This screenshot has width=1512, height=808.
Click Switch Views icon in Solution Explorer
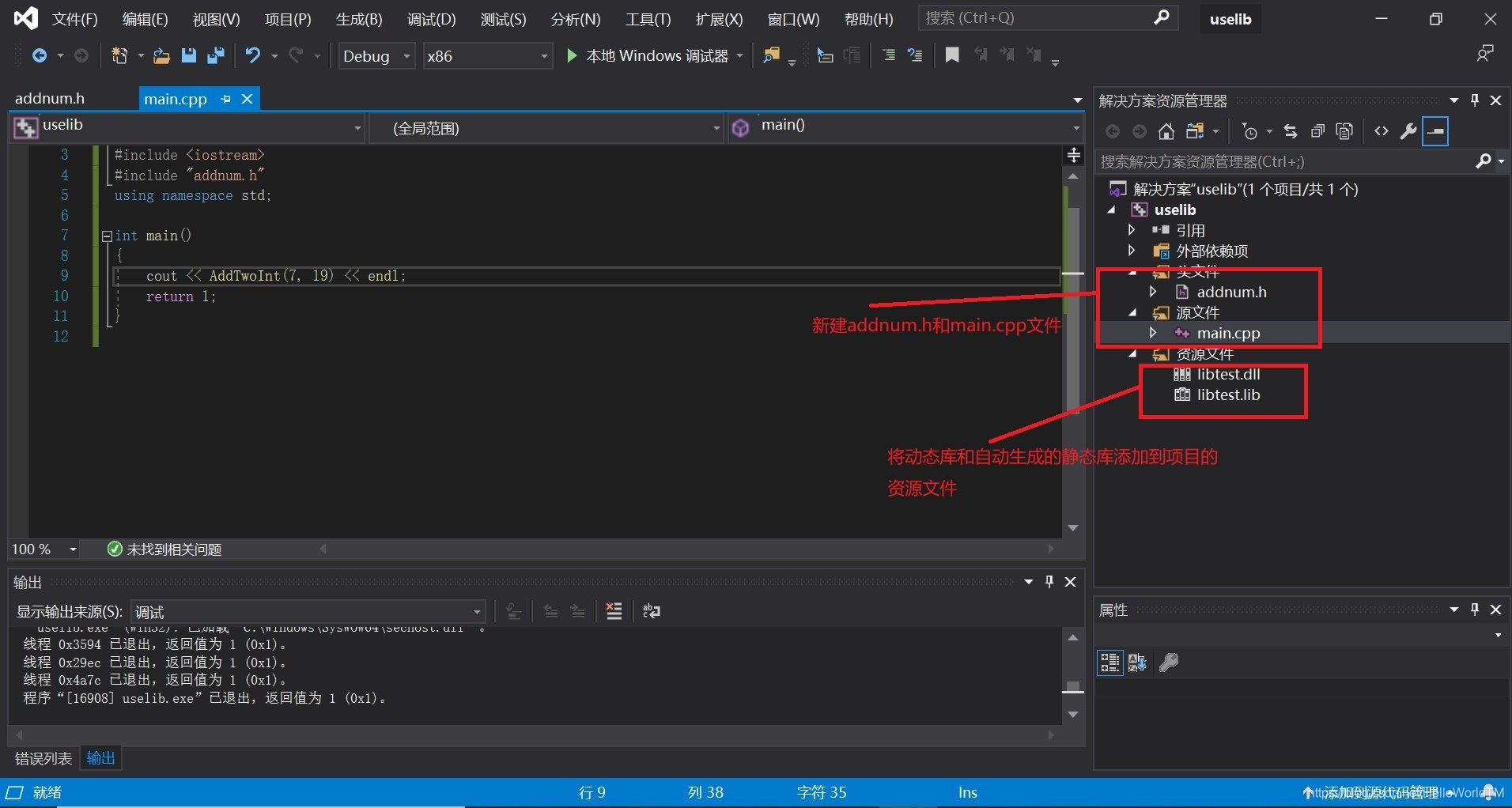tap(1195, 131)
